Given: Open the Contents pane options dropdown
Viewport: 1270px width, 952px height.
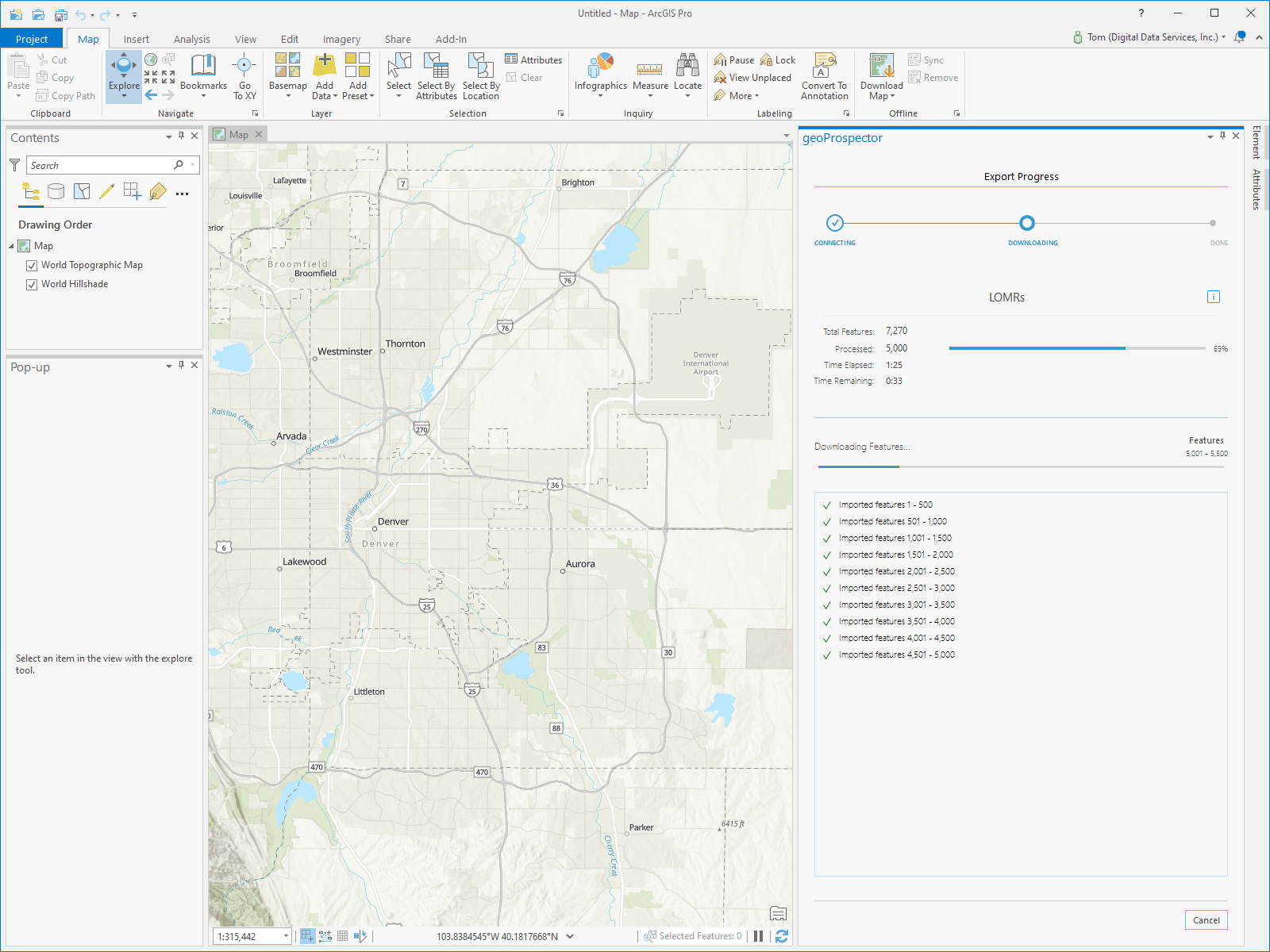Looking at the screenshot, I should (x=169, y=137).
